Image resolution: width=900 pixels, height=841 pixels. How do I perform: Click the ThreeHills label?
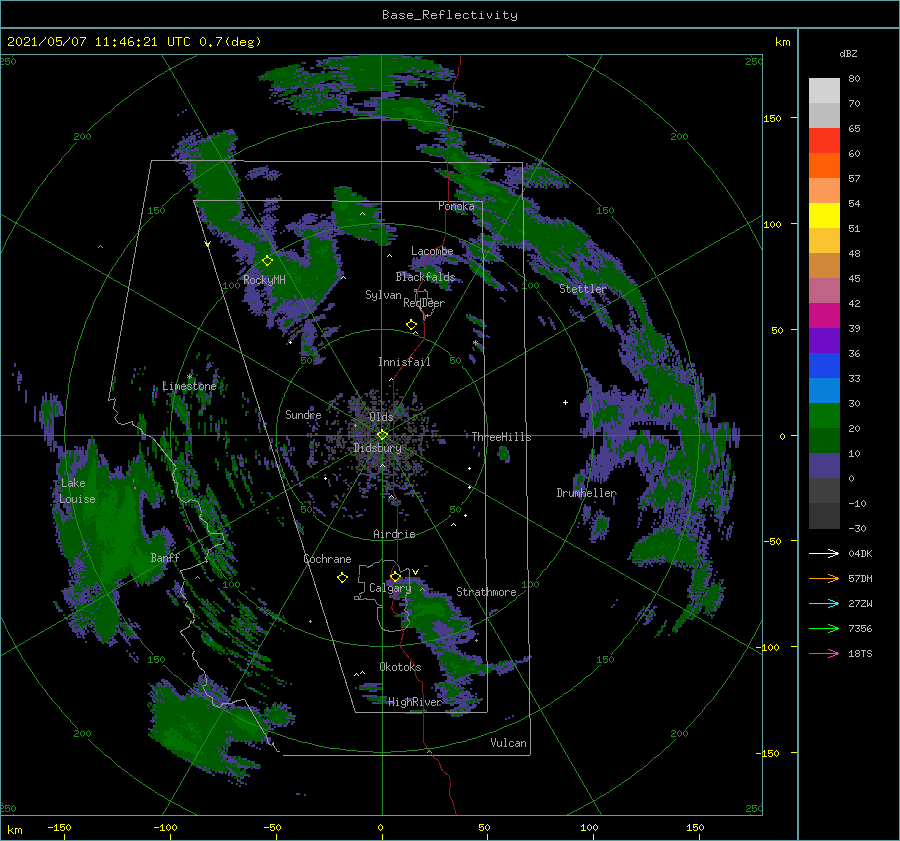point(501,437)
